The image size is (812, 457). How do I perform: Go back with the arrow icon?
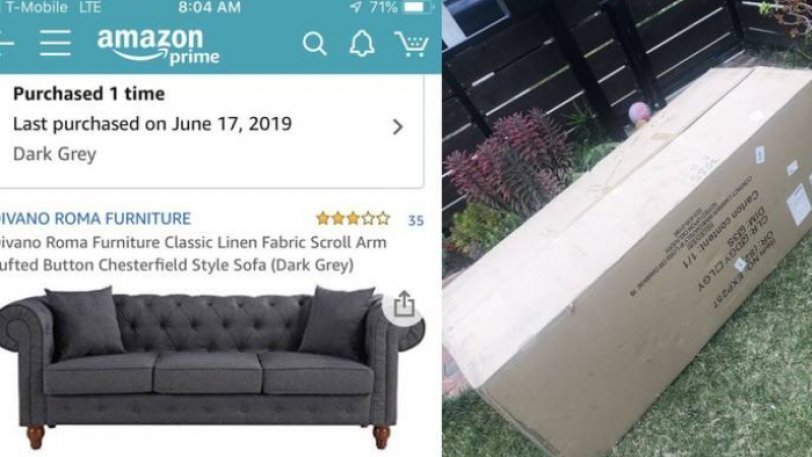[x=5, y=43]
